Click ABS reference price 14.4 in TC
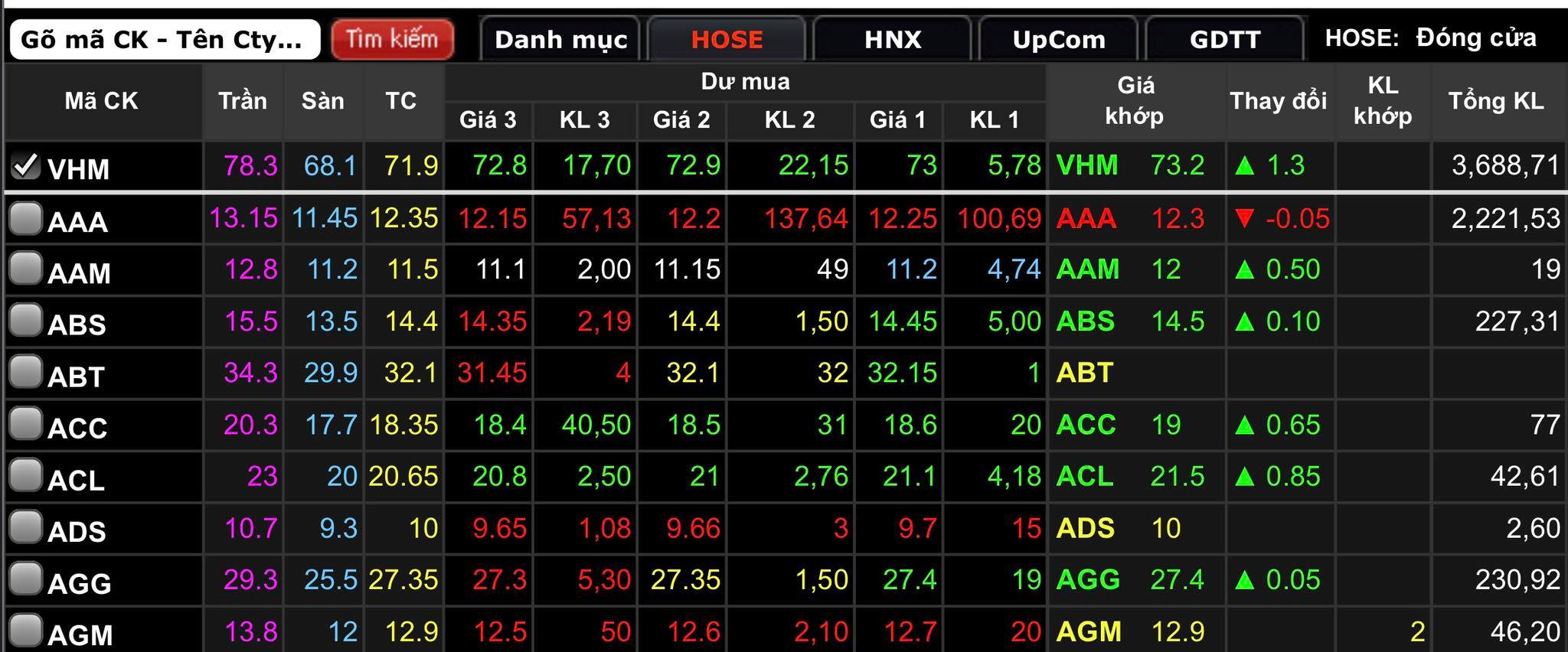Image resolution: width=1568 pixels, height=652 pixels. pos(412,321)
